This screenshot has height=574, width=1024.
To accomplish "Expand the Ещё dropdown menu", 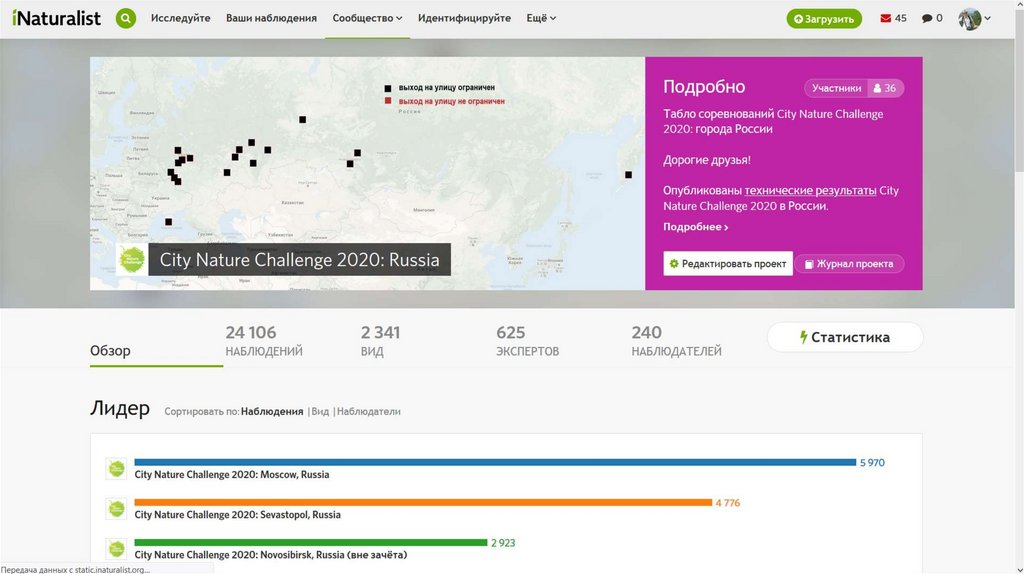I will point(541,18).
